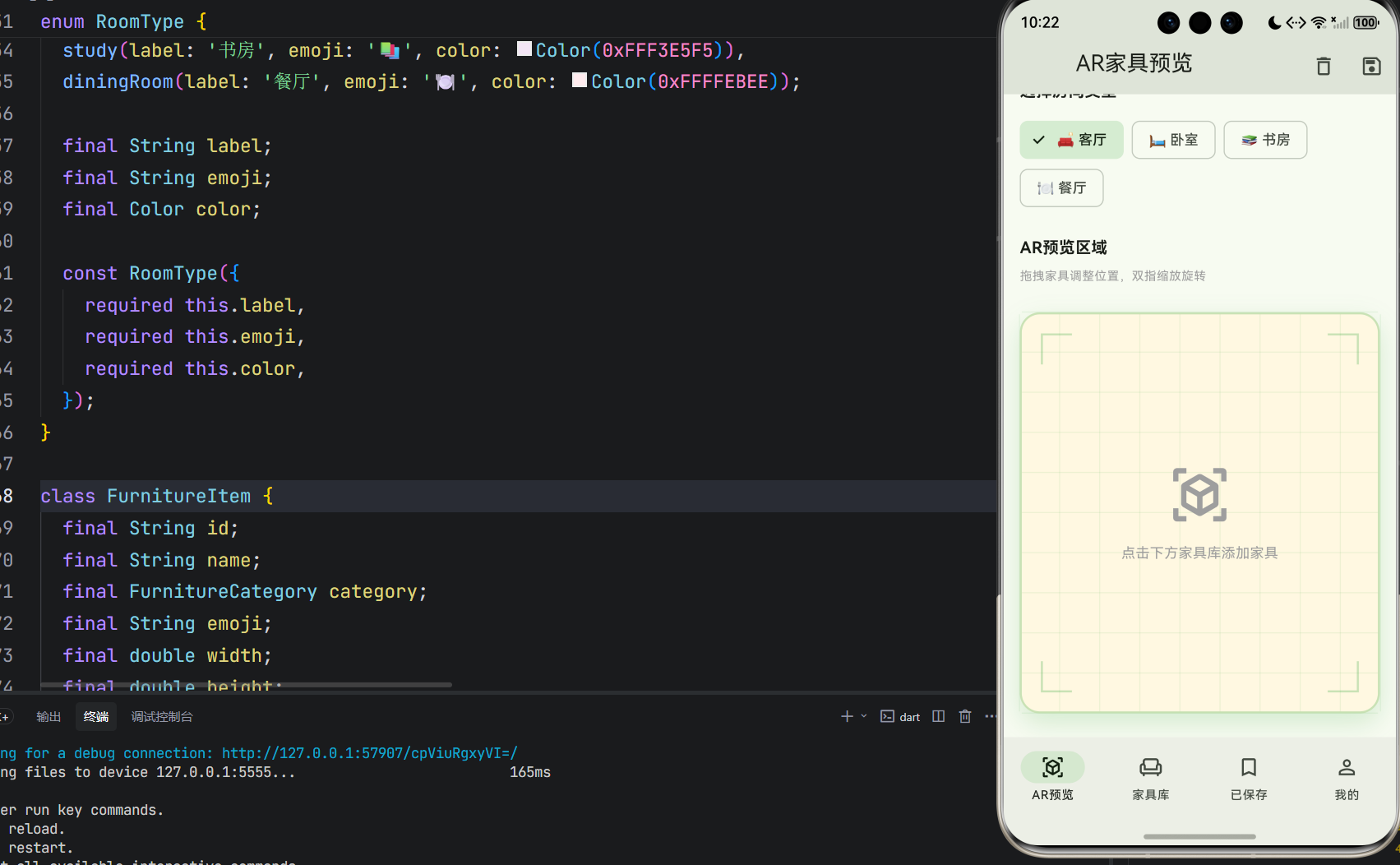Click the color swatch for 0xFFFFEBEE
The height and width of the screenshot is (865, 1400).
580,81
